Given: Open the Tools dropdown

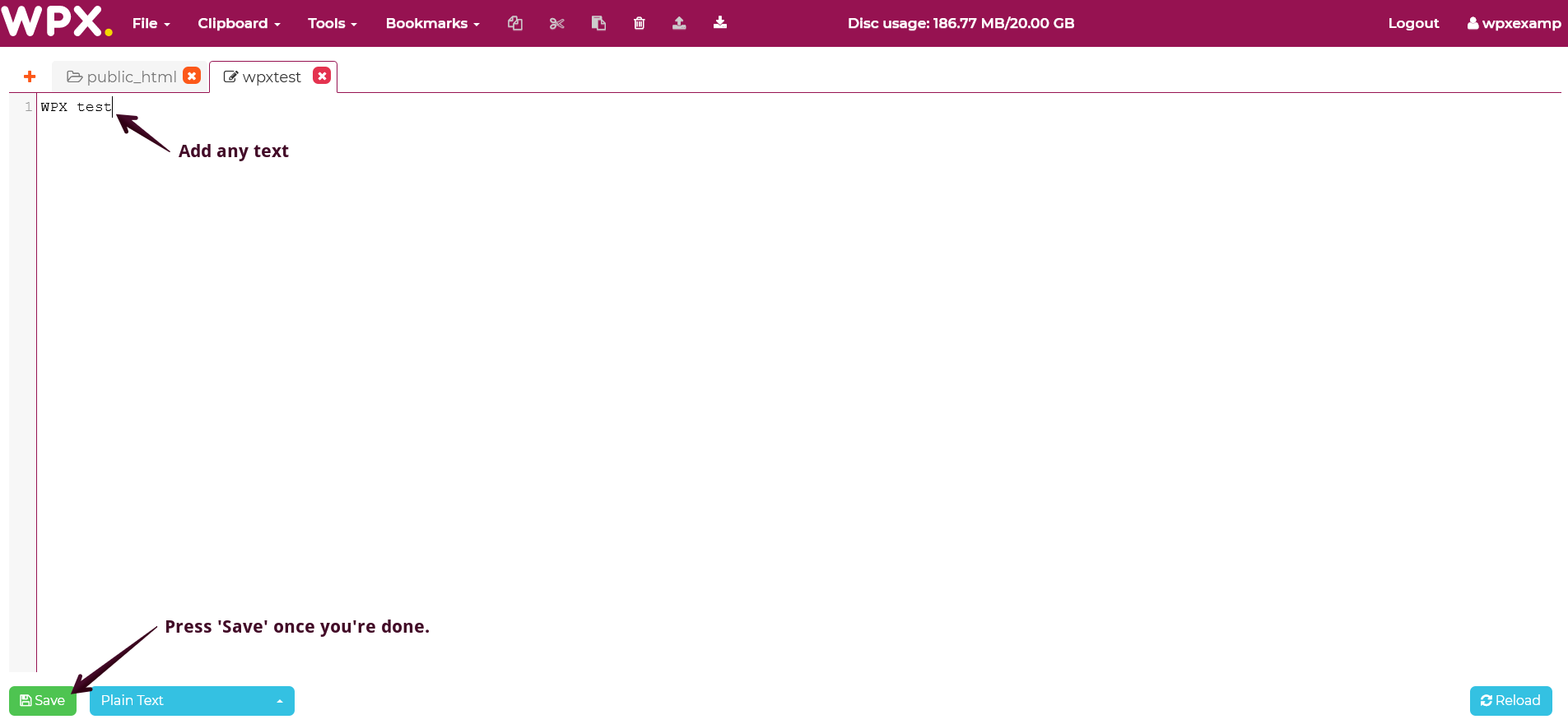Looking at the screenshot, I should [x=332, y=23].
